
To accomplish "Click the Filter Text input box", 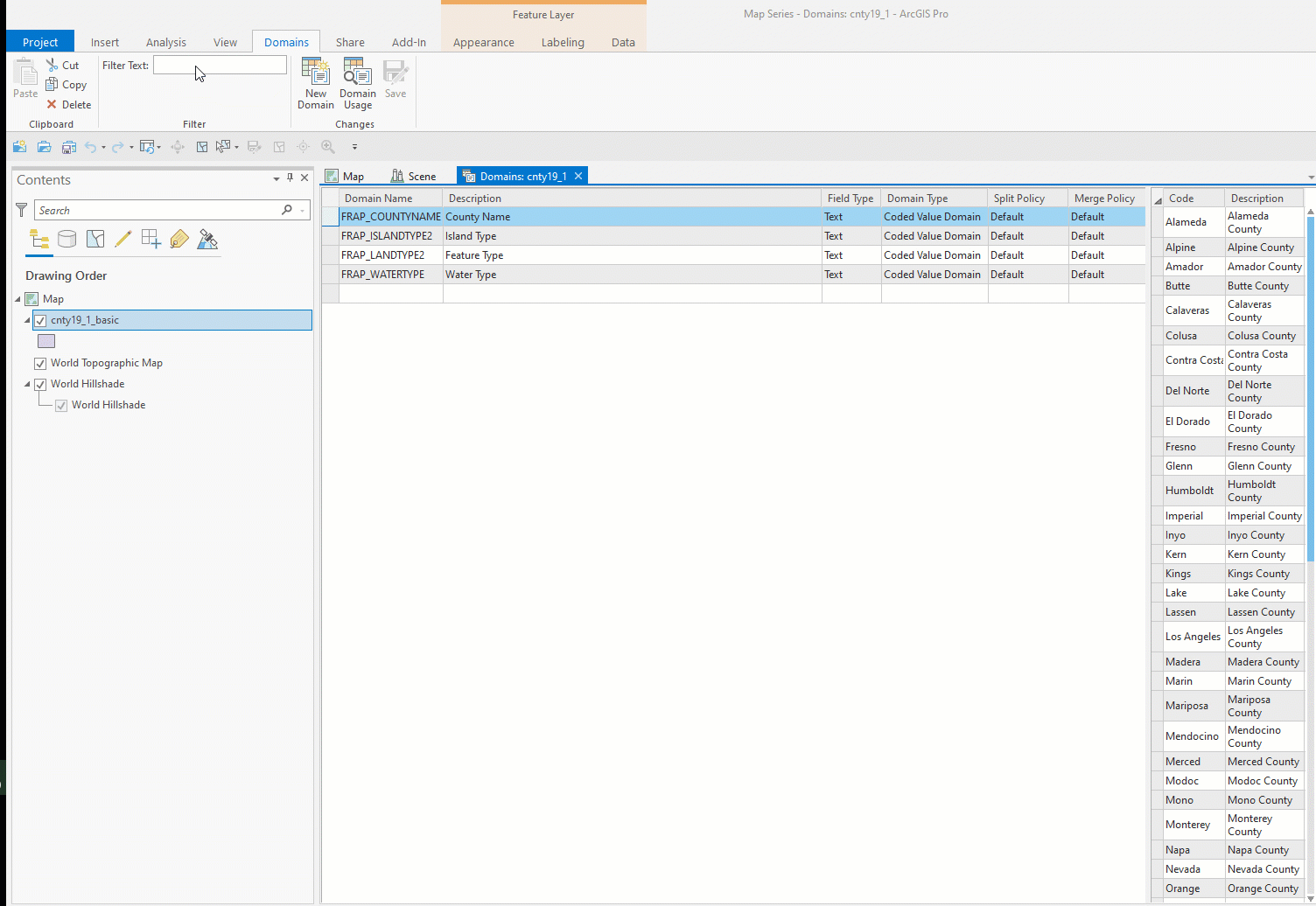I will 220,65.
